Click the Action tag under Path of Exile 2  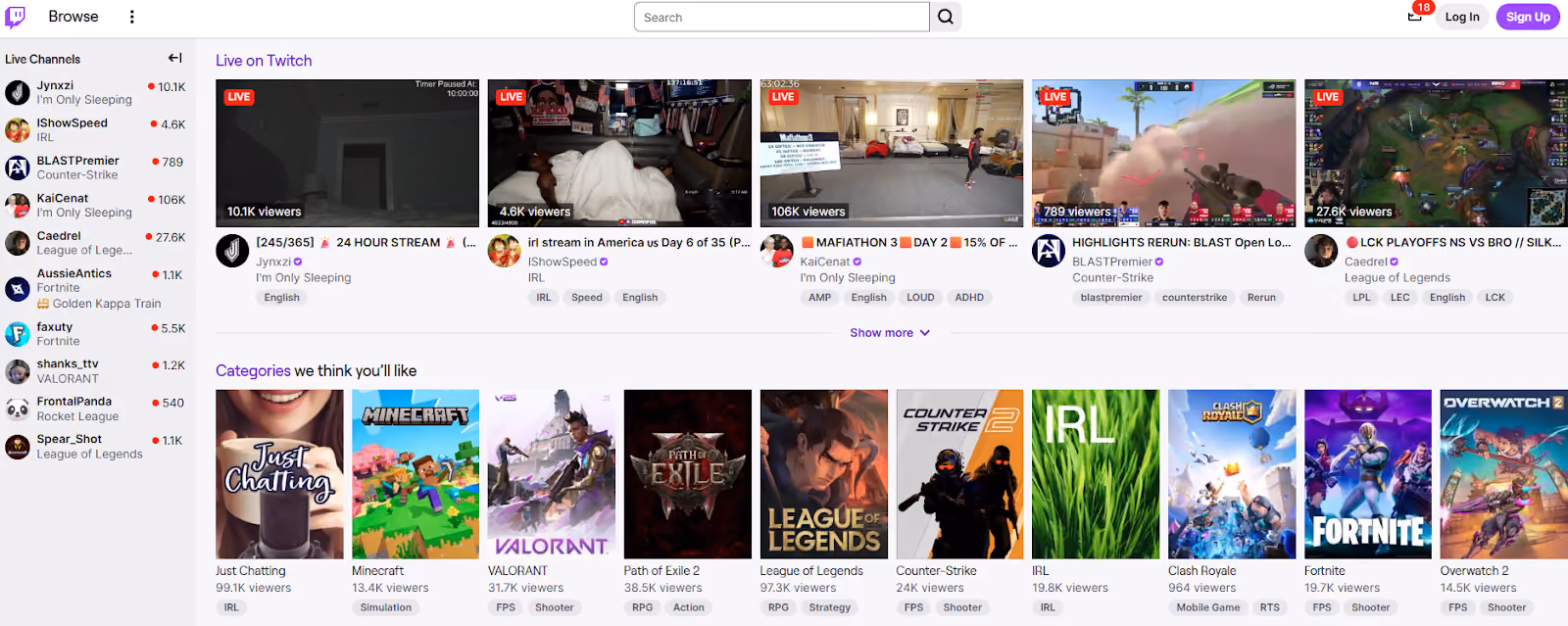tap(689, 607)
